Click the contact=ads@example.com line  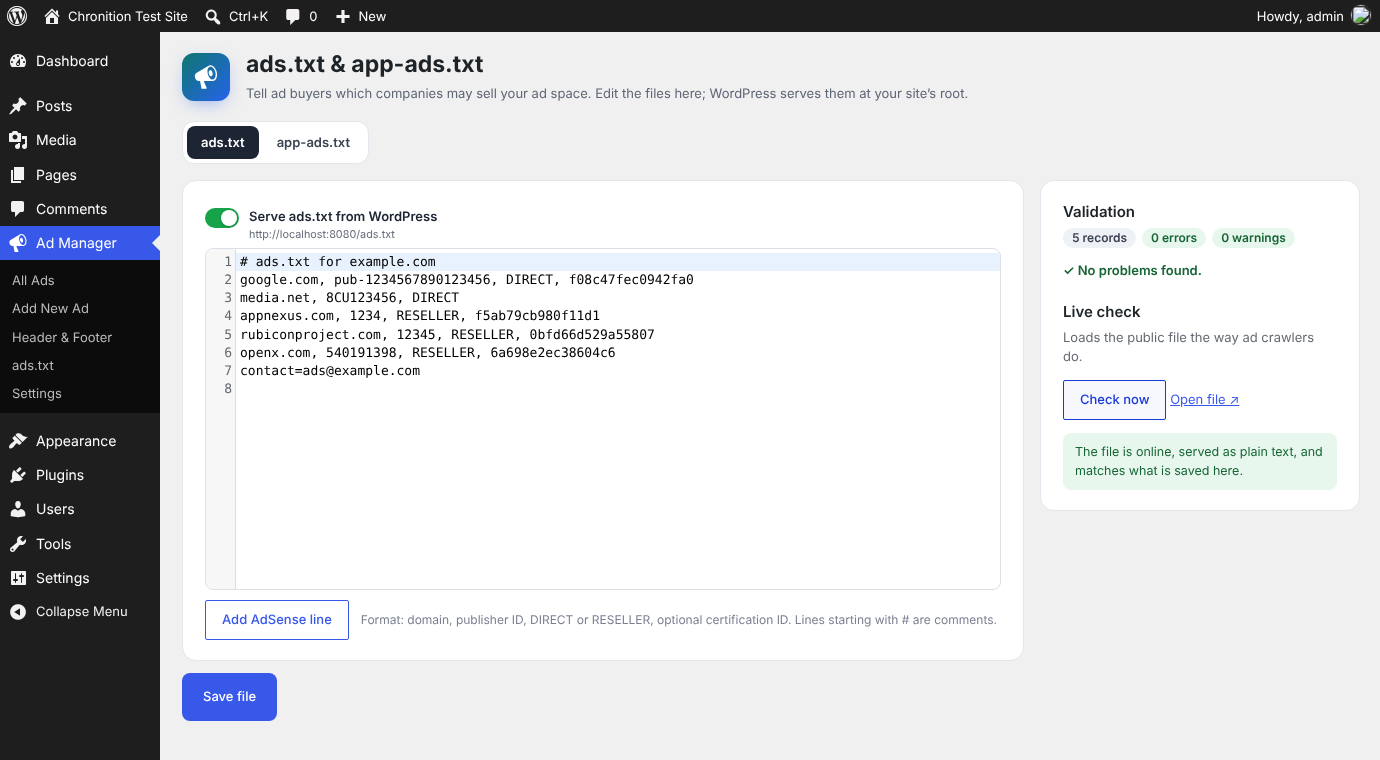330,371
